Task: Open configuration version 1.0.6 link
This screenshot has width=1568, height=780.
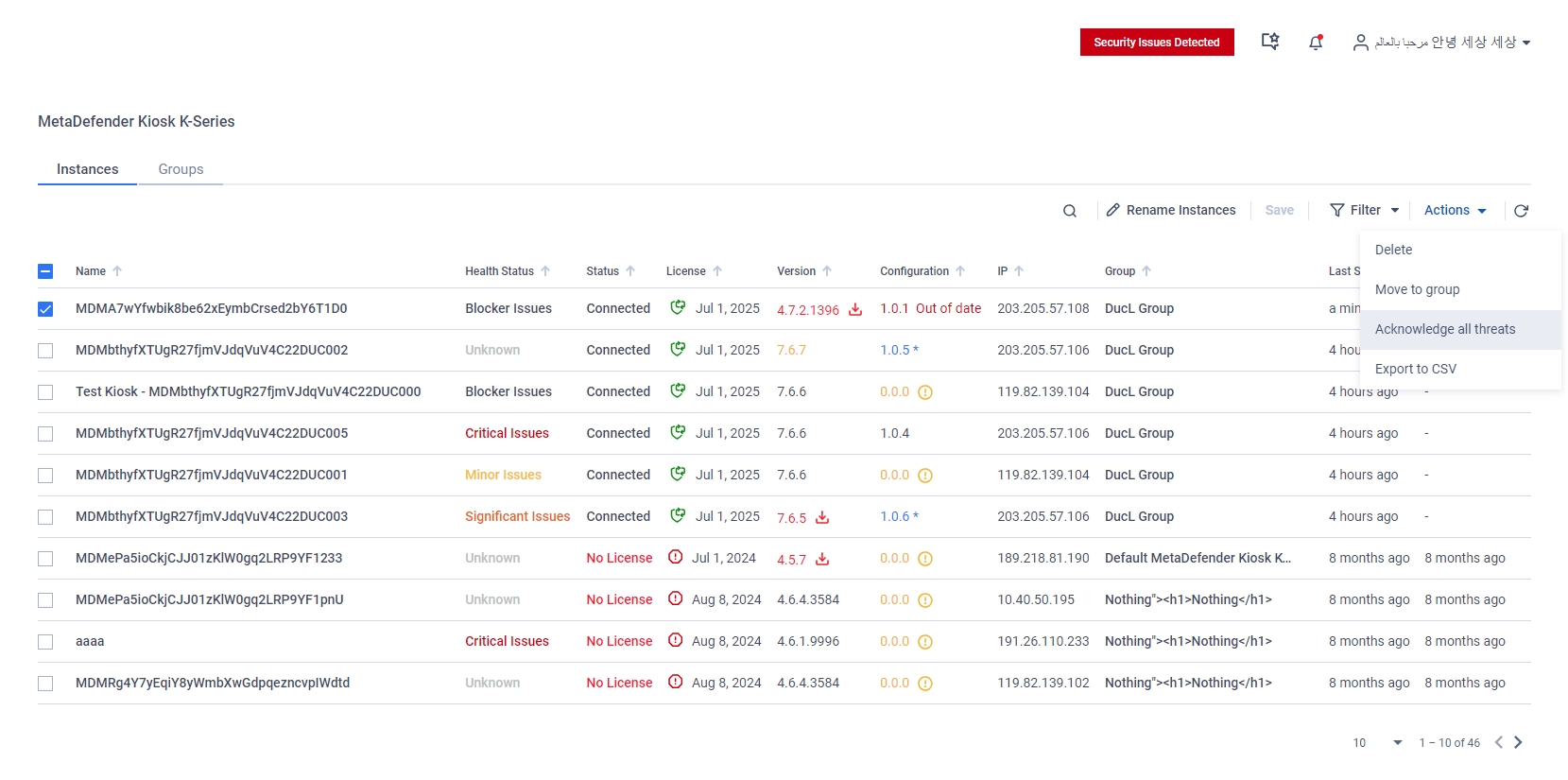Action: point(899,516)
